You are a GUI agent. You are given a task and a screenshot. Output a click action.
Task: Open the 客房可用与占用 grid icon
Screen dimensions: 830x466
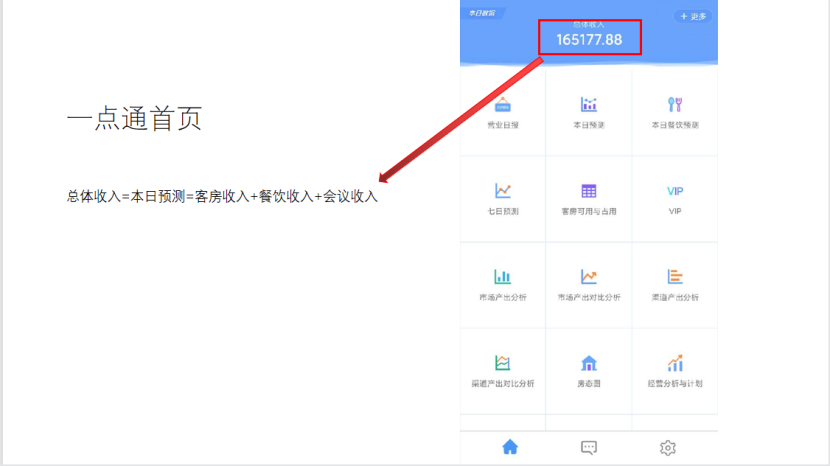click(x=589, y=191)
